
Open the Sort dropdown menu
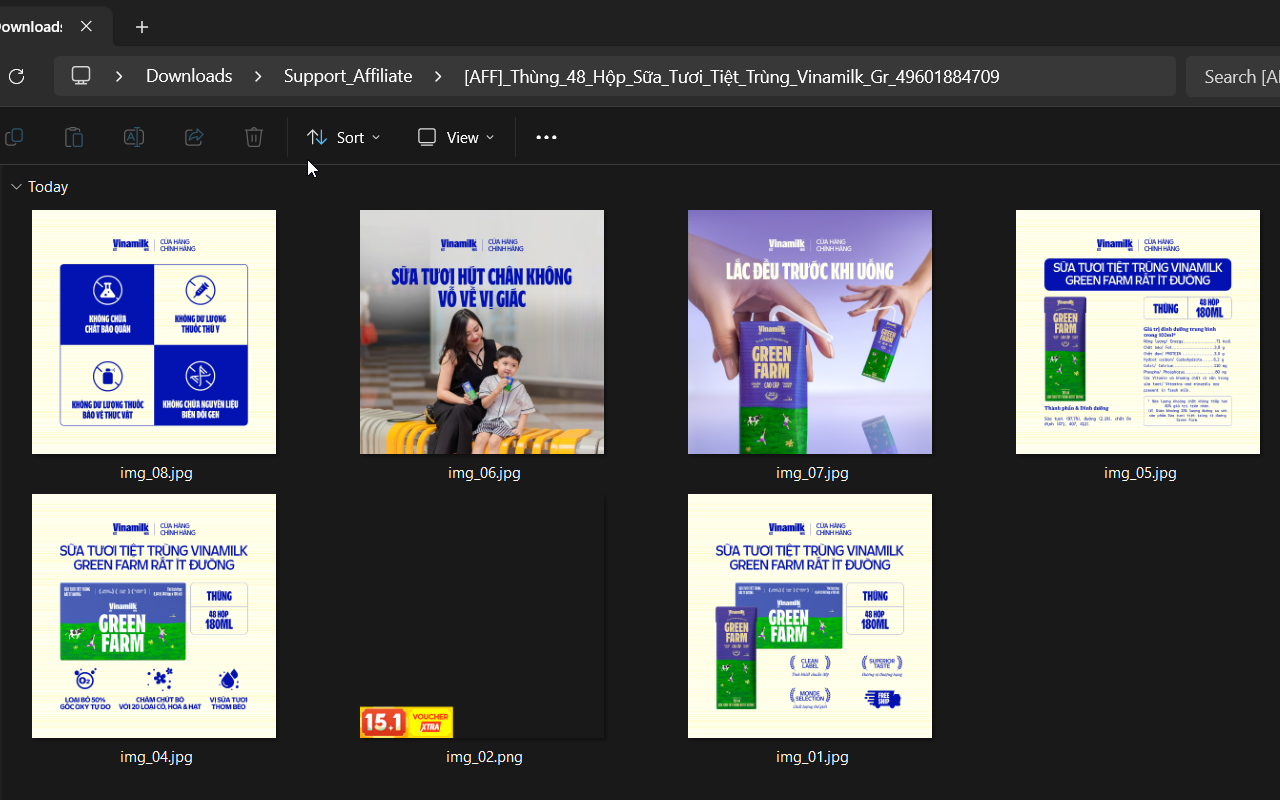(343, 137)
